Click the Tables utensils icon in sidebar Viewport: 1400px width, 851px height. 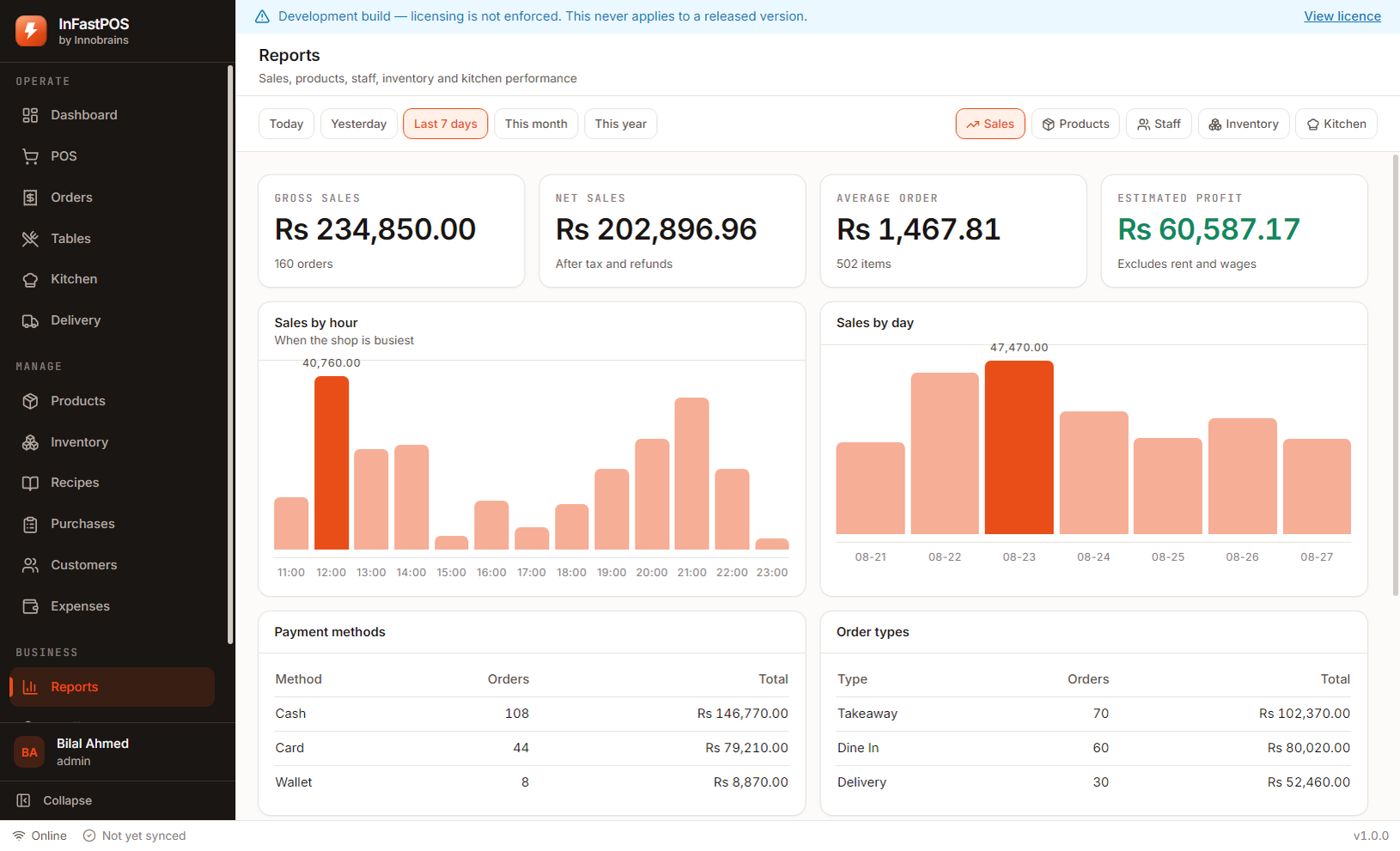30,239
